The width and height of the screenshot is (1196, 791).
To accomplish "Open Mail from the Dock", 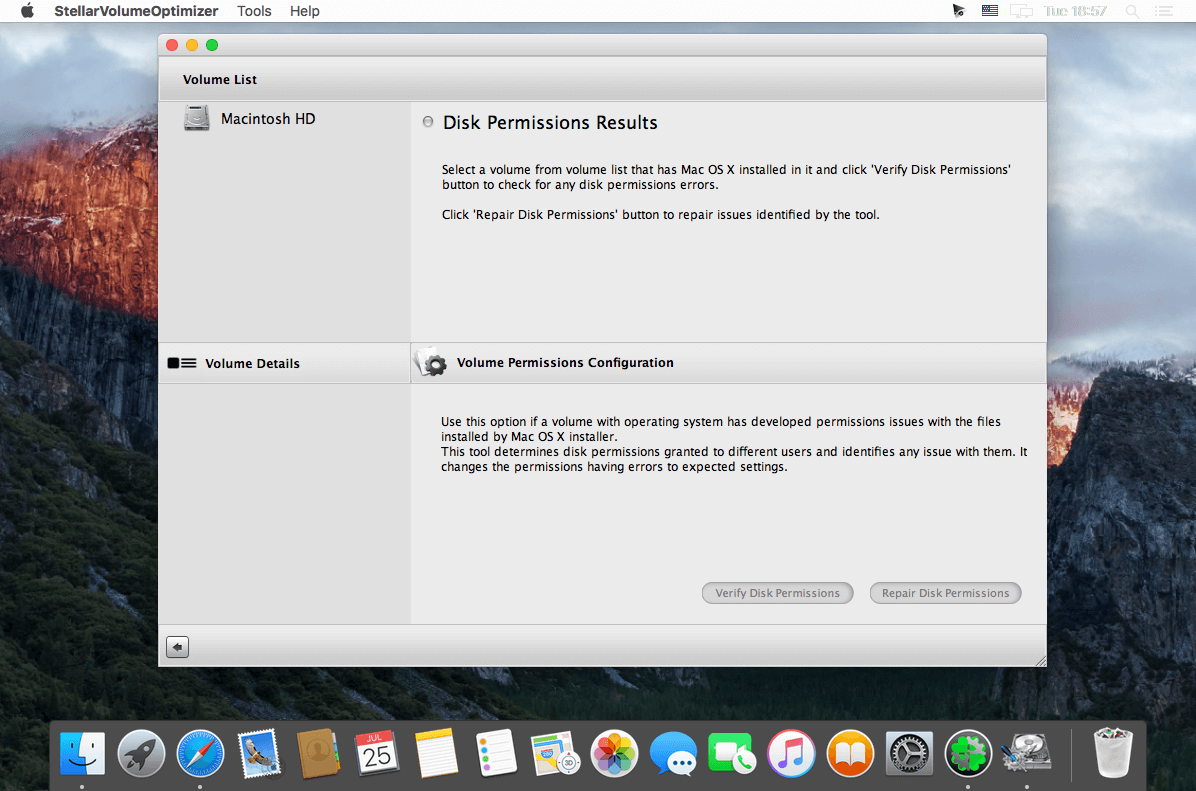I will 259,754.
